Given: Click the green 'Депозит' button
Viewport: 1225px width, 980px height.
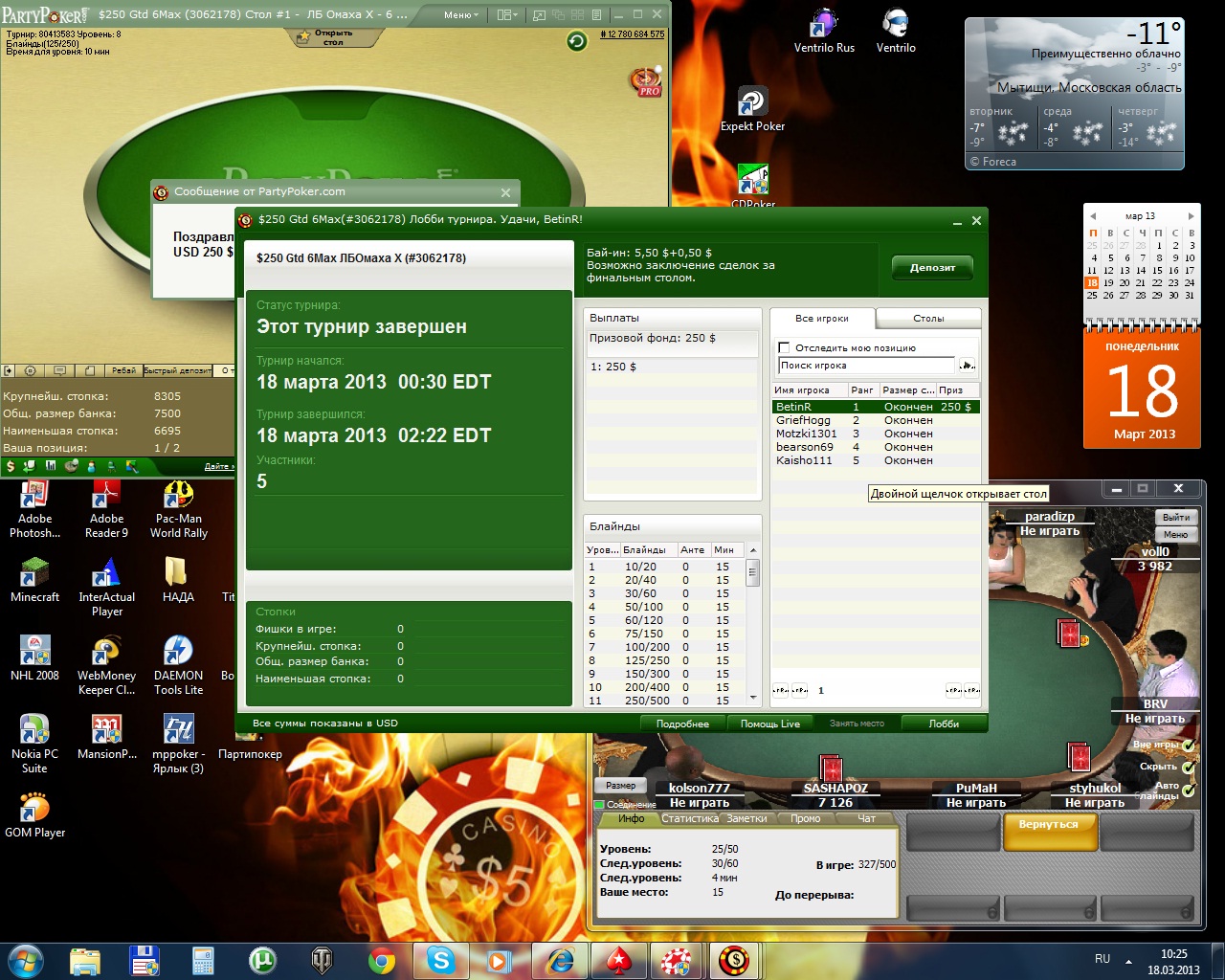Looking at the screenshot, I should 931,268.
